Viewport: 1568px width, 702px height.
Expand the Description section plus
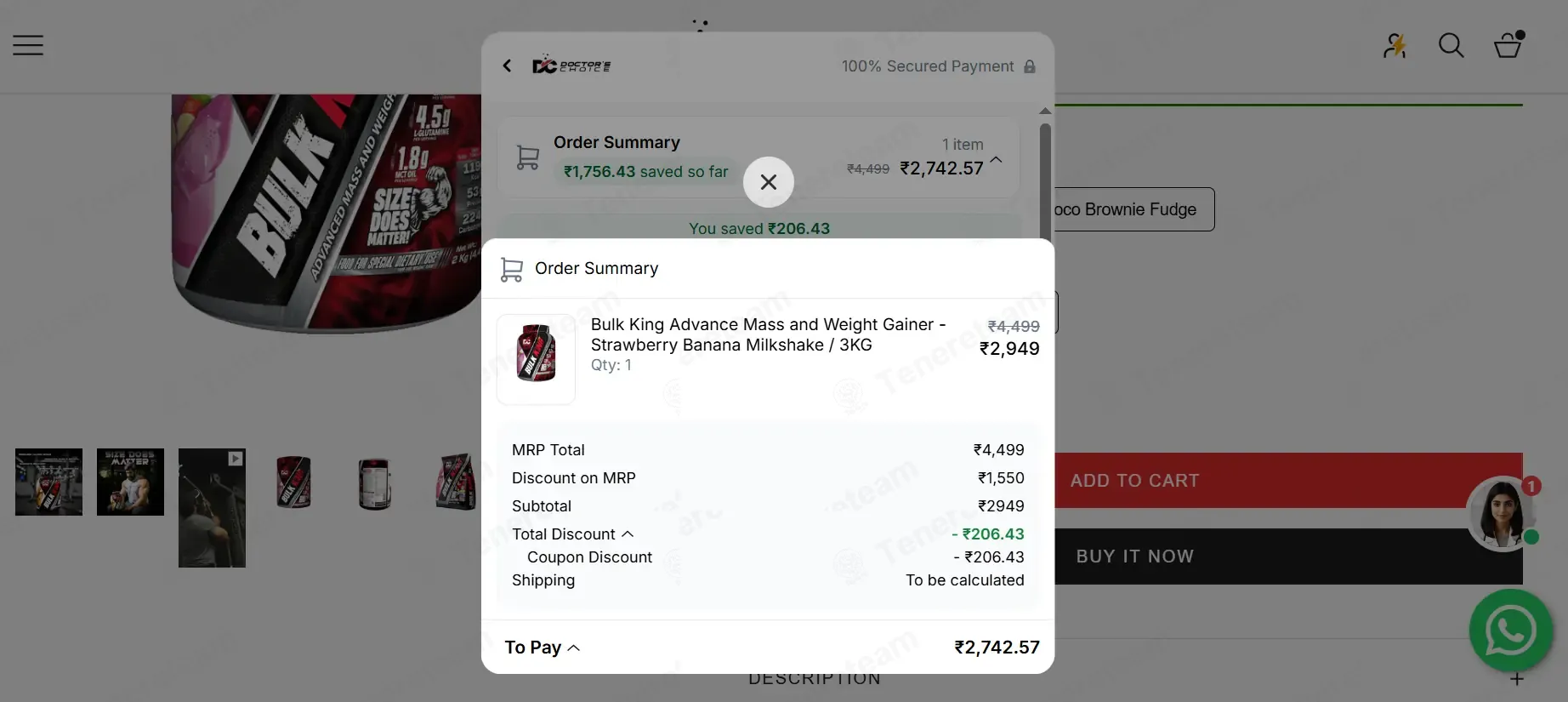click(x=1517, y=679)
